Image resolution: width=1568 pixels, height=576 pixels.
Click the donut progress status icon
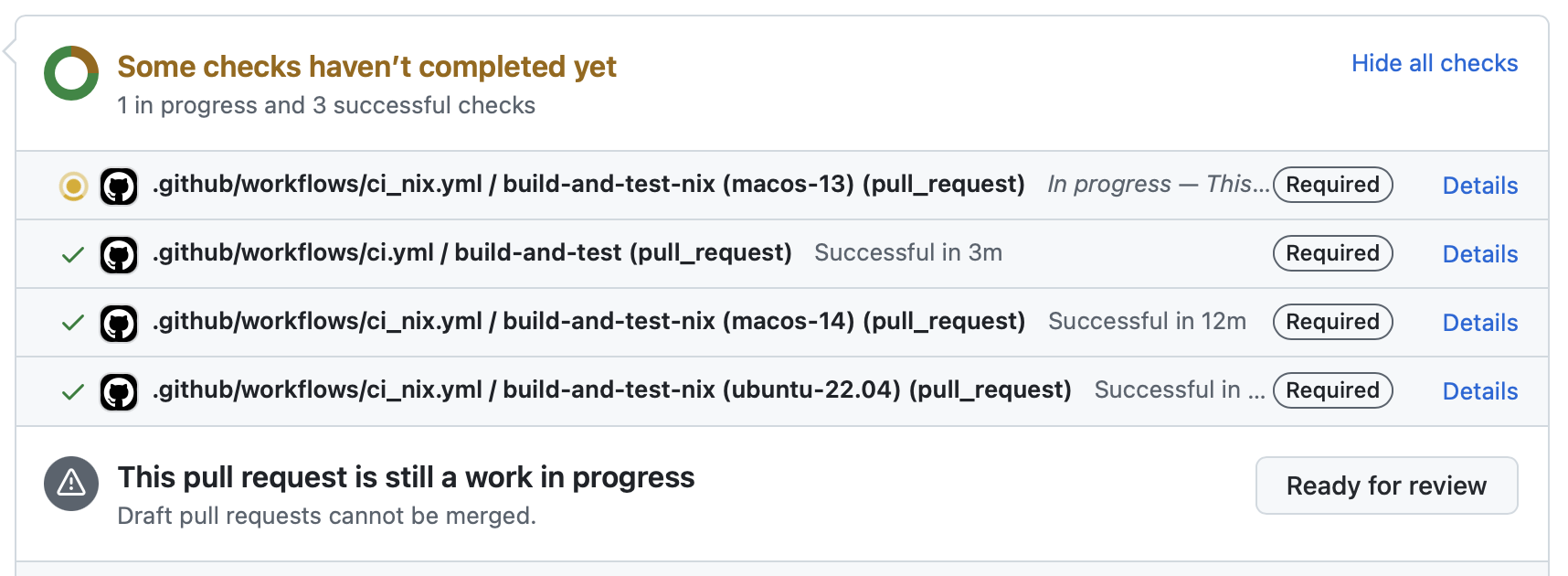[71, 73]
